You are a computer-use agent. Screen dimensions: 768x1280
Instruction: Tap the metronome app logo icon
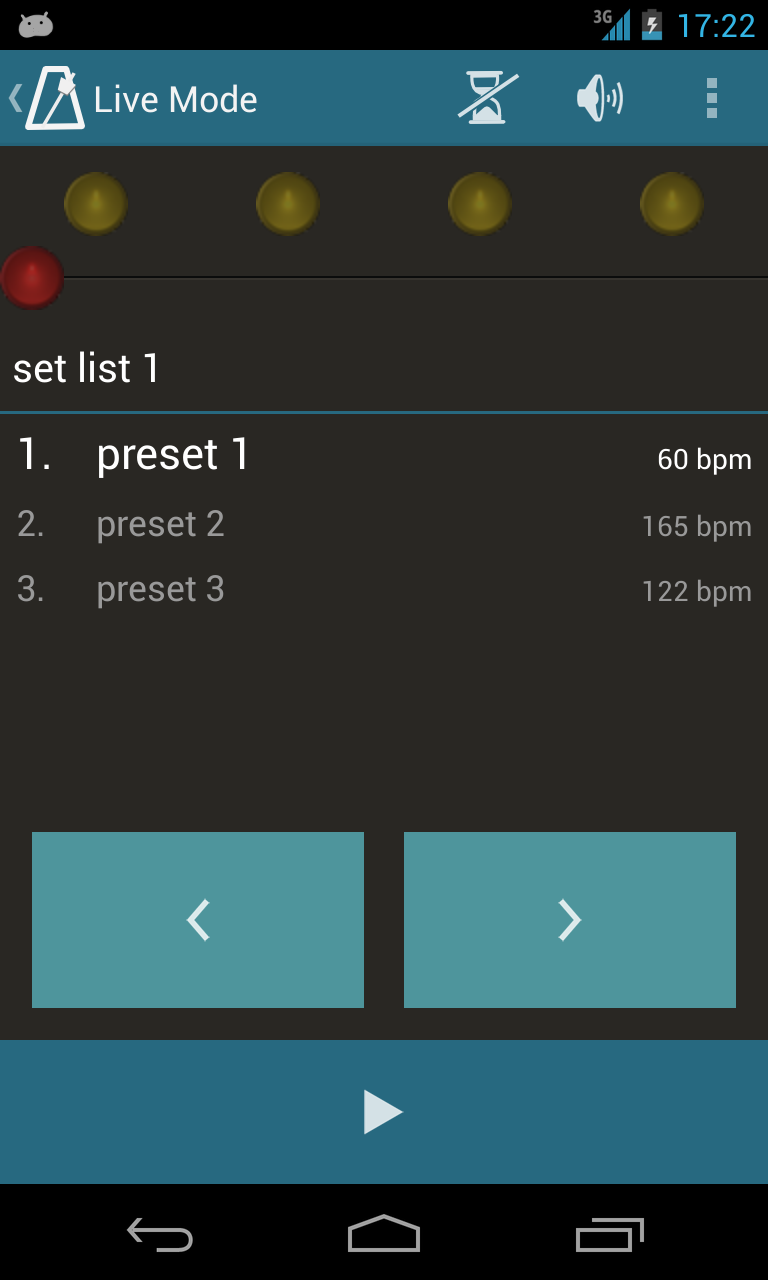click(55, 98)
